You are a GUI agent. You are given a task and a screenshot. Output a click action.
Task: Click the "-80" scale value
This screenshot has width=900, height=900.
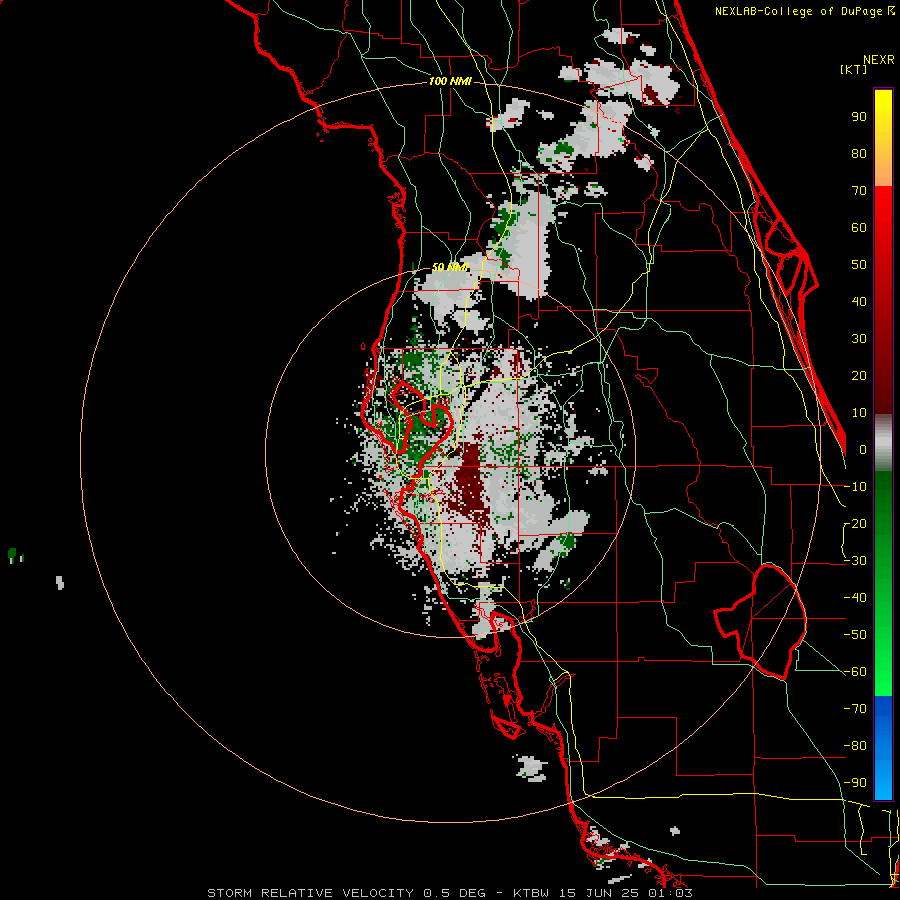(x=855, y=746)
